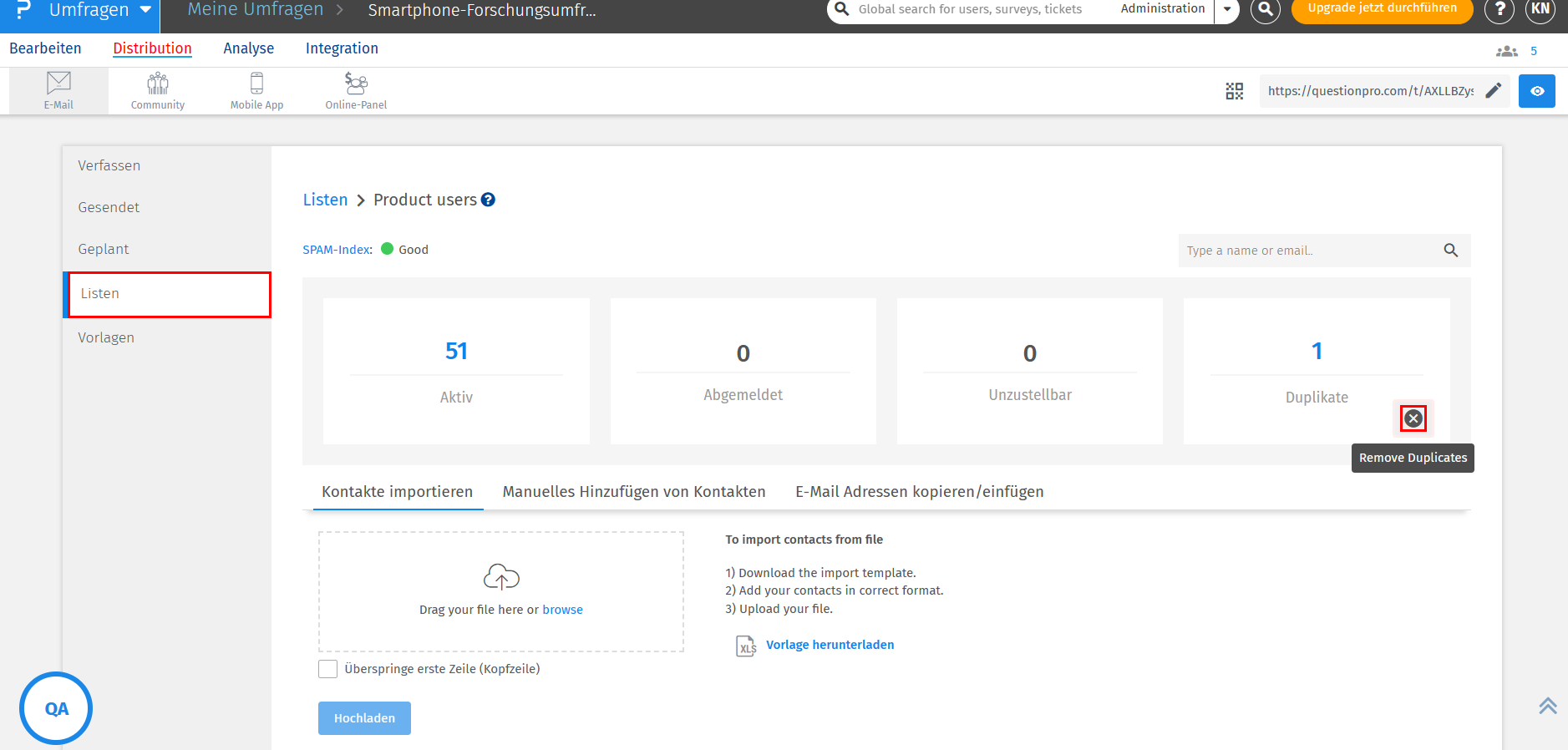Viewport: 1568px width, 750px height.
Task: Click the SPAM-Index link
Action: click(x=337, y=250)
